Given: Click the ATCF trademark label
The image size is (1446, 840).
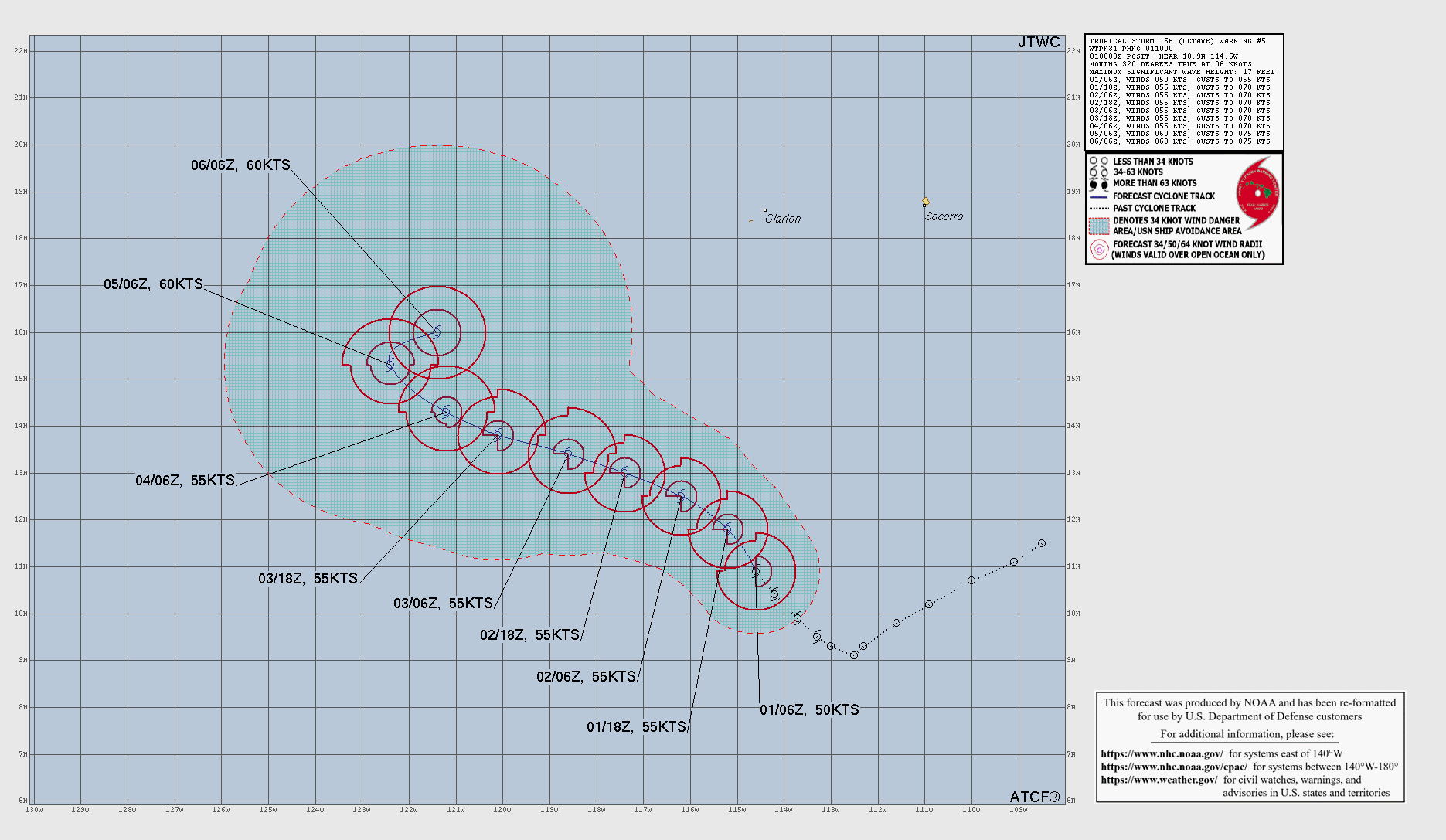Looking at the screenshot, I should tap(1035, 797).
